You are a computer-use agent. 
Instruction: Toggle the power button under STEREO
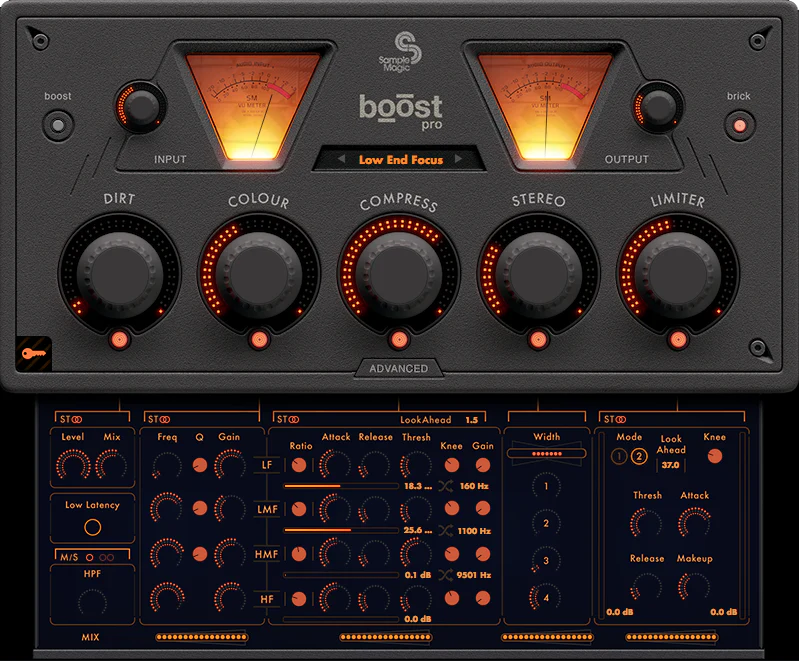tap(538, 339)
